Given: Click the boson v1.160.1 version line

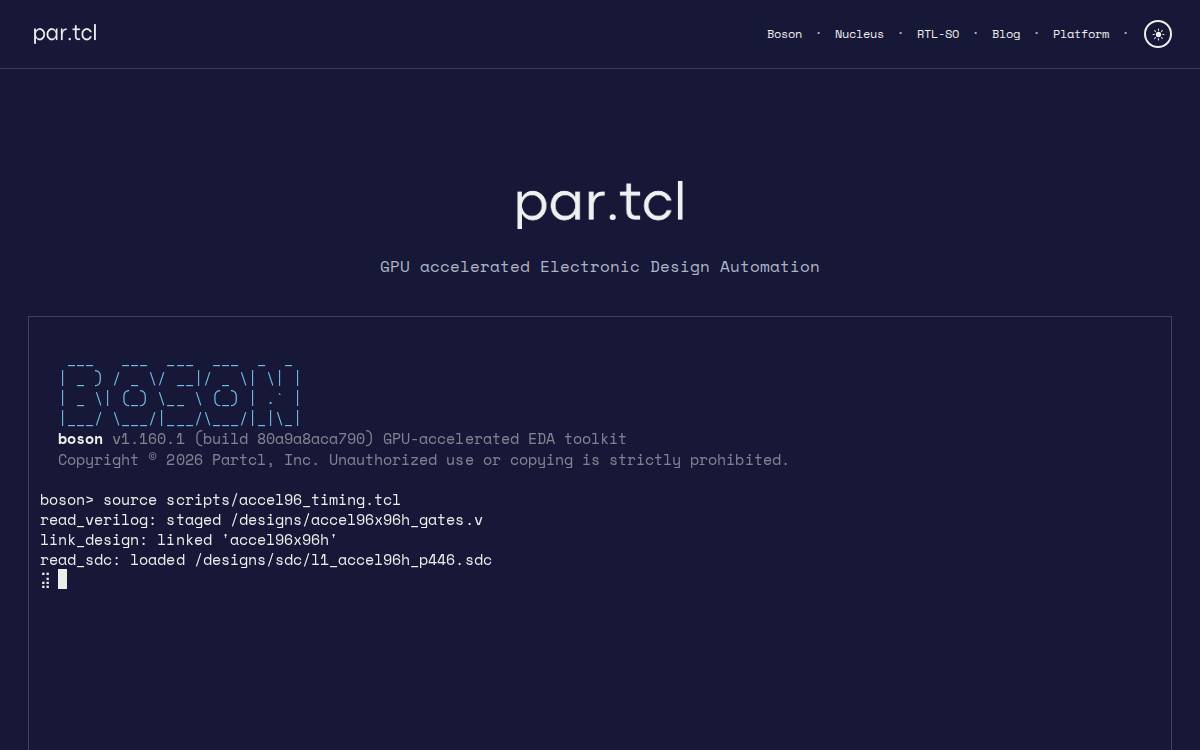Looking at the screenshot, I should tap(342, 439).
